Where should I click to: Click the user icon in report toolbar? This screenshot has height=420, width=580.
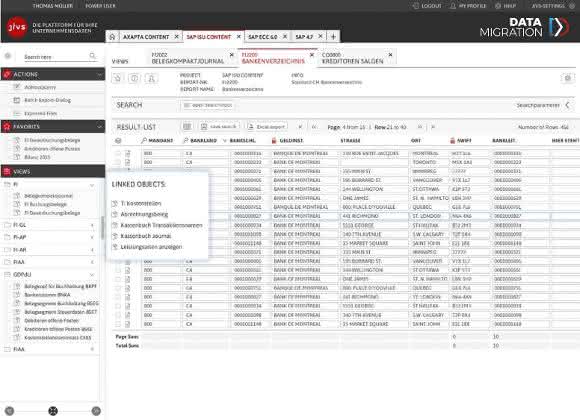pos(151,78)
